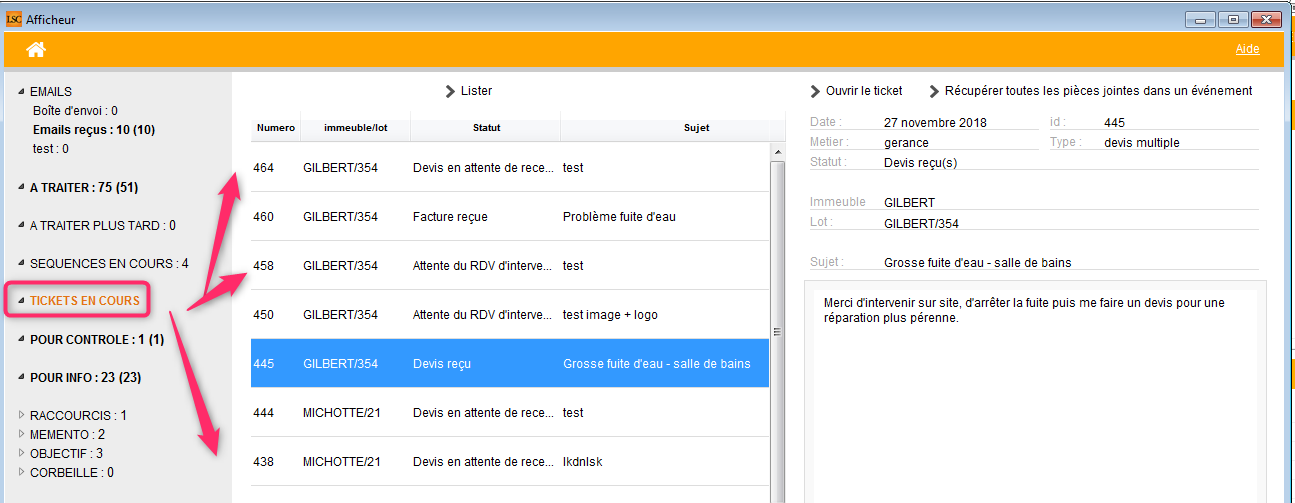
Task: Click the Date field 27 novembre 2018
Action: click(961, 123)
